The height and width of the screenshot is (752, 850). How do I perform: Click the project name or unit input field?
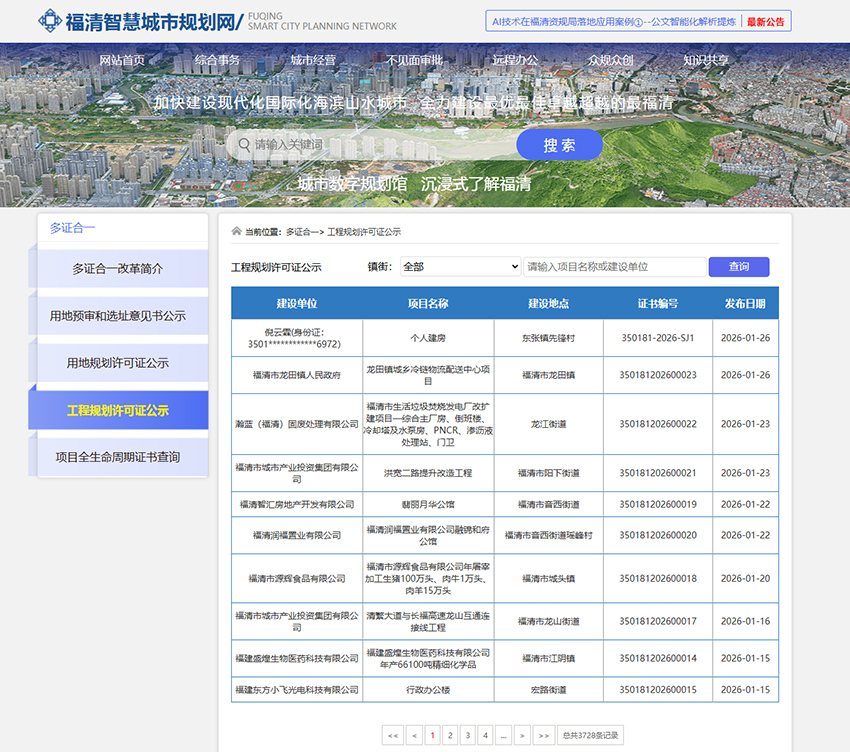coord(614,267)
